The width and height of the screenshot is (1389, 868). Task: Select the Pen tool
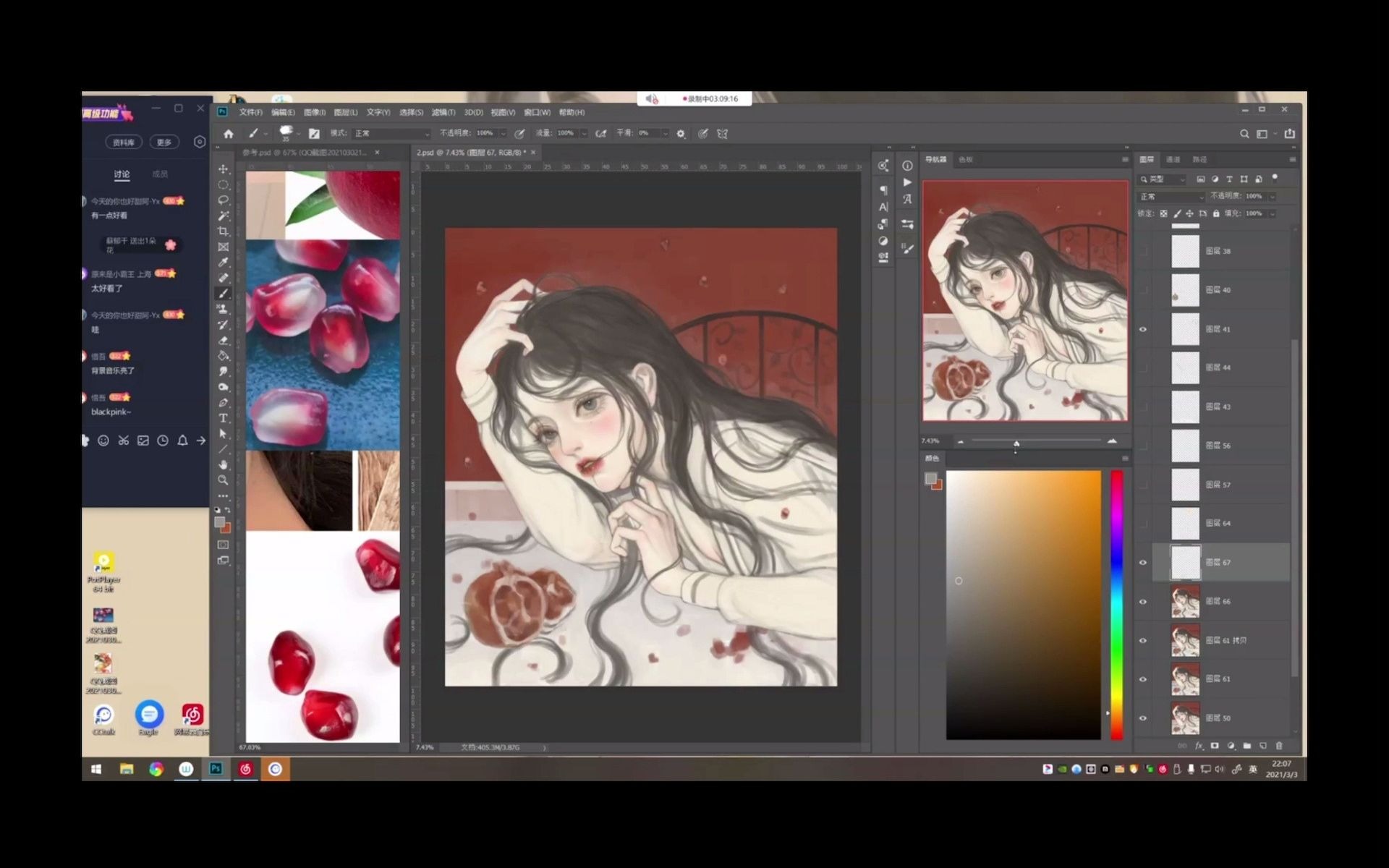point(223,403)
